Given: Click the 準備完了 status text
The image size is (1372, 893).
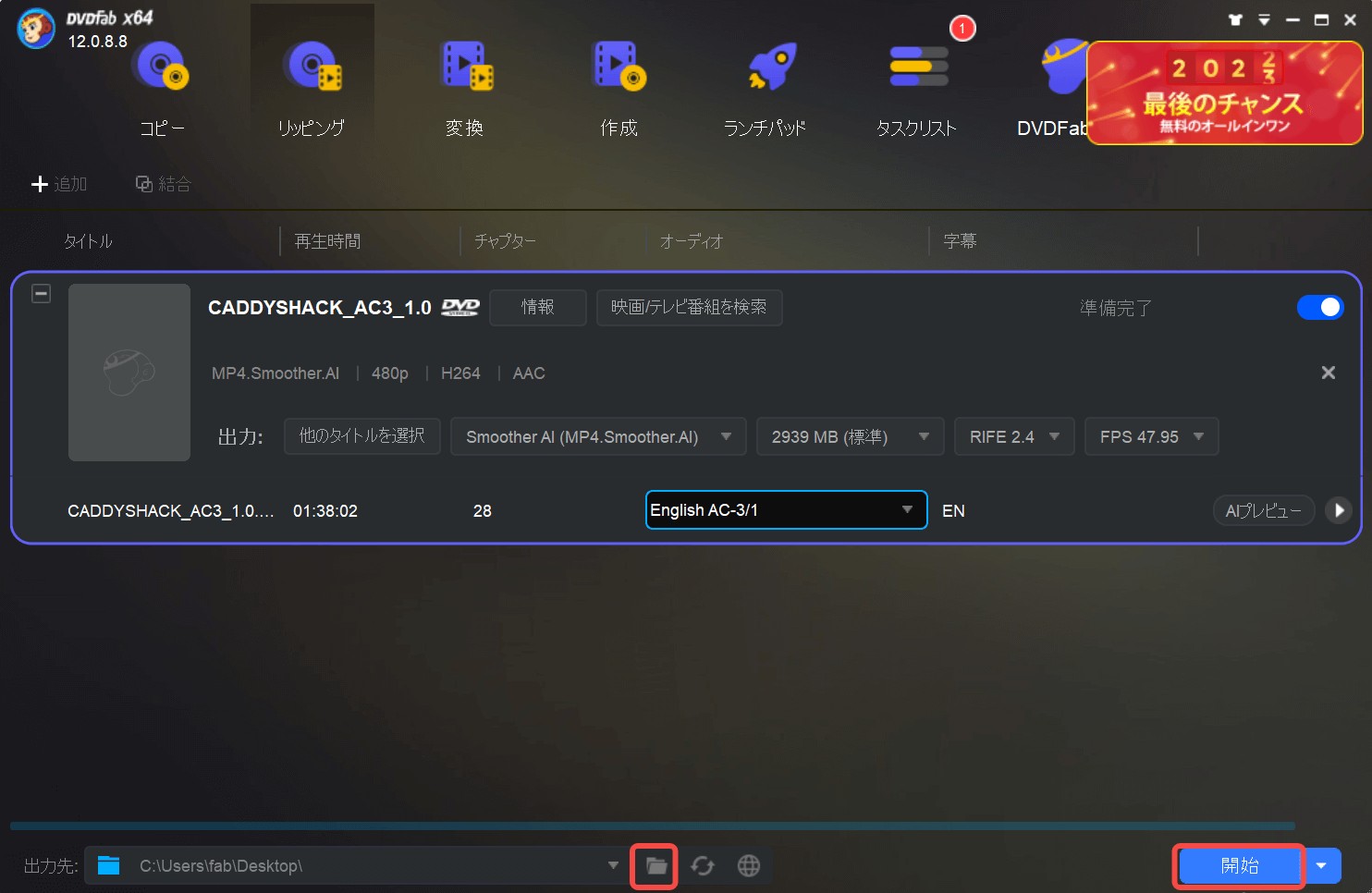Looking at the screenshot, I should tap(1116, 308).
